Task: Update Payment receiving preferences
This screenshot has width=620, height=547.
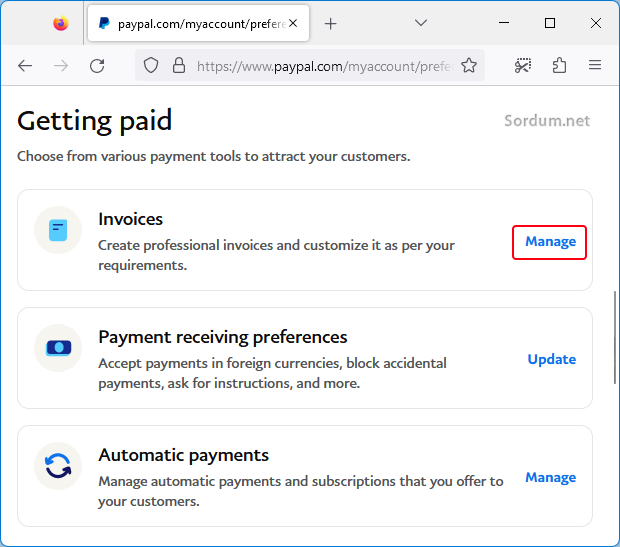Action: [x=552, y=359]
